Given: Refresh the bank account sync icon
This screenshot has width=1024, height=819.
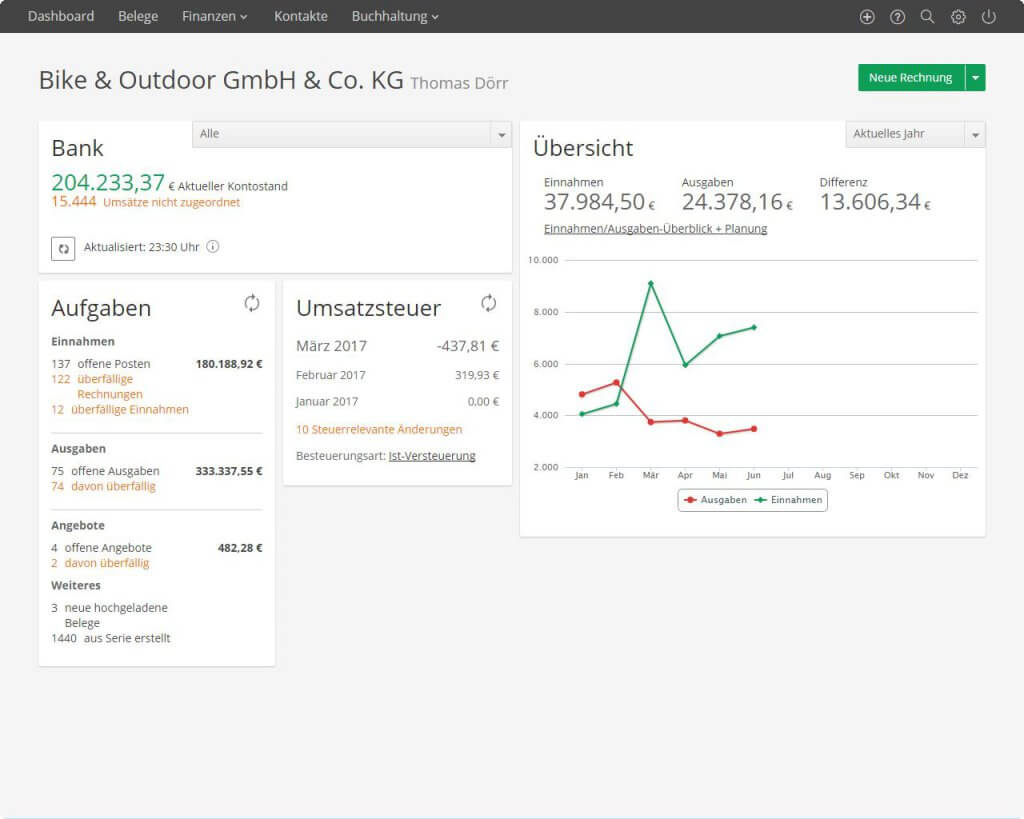Looking at the screenshot, I should [x=63, y=248].
